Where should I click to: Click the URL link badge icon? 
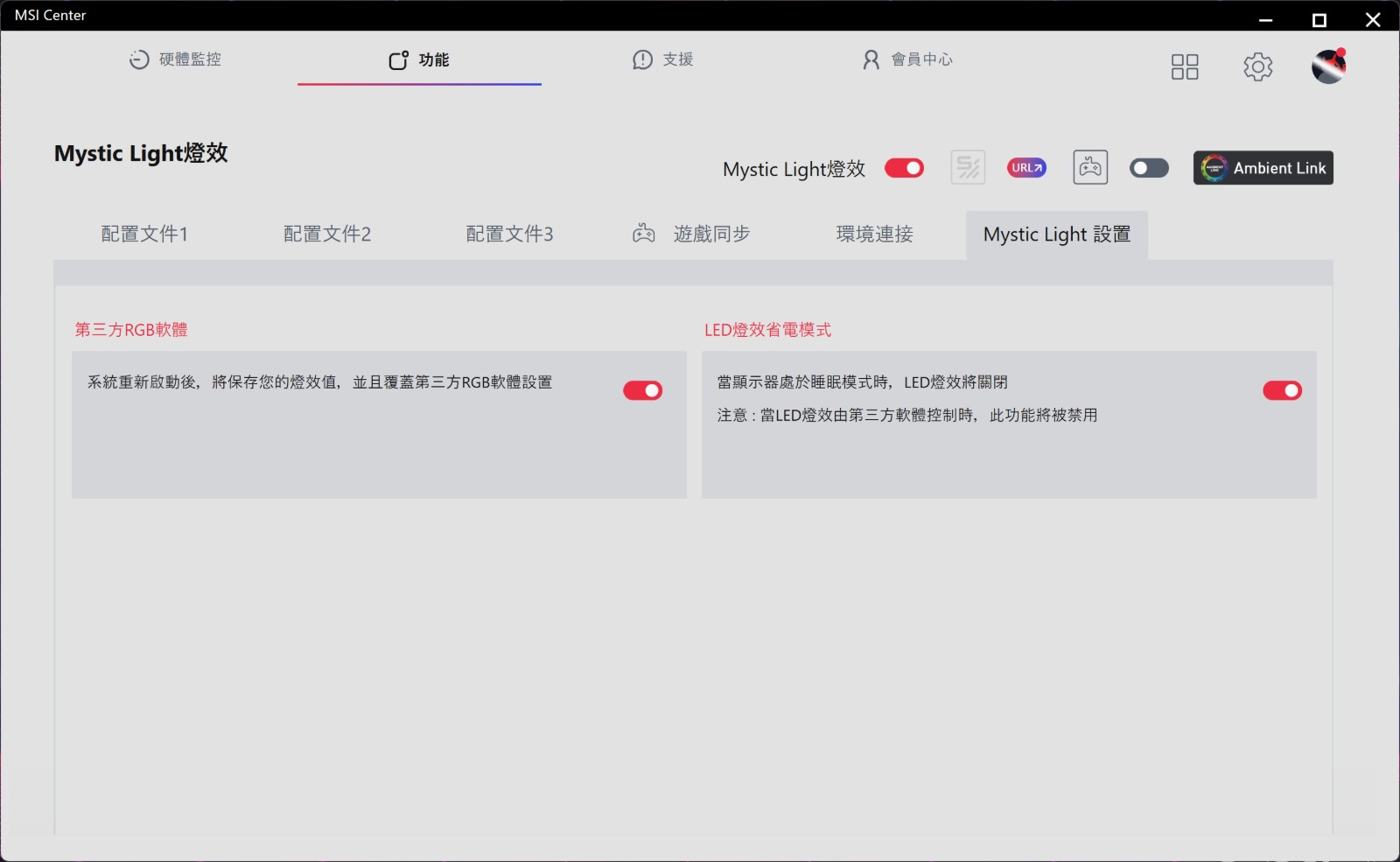click(x=1026, y=167)
